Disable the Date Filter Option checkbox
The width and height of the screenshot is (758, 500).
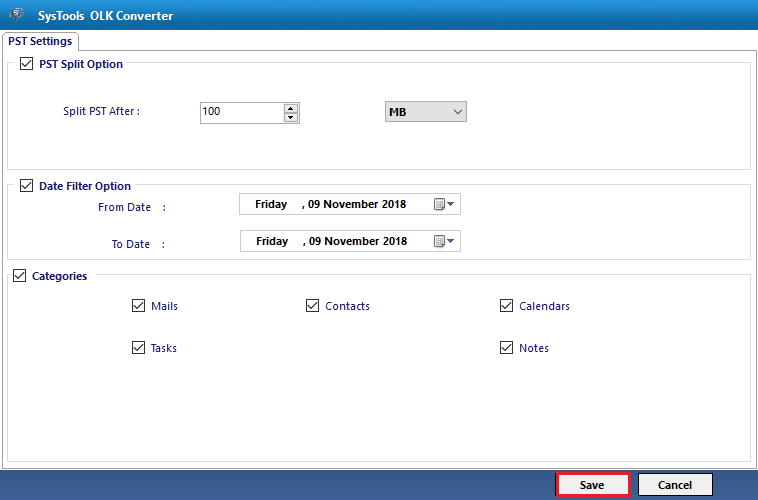tap(26, 186)
